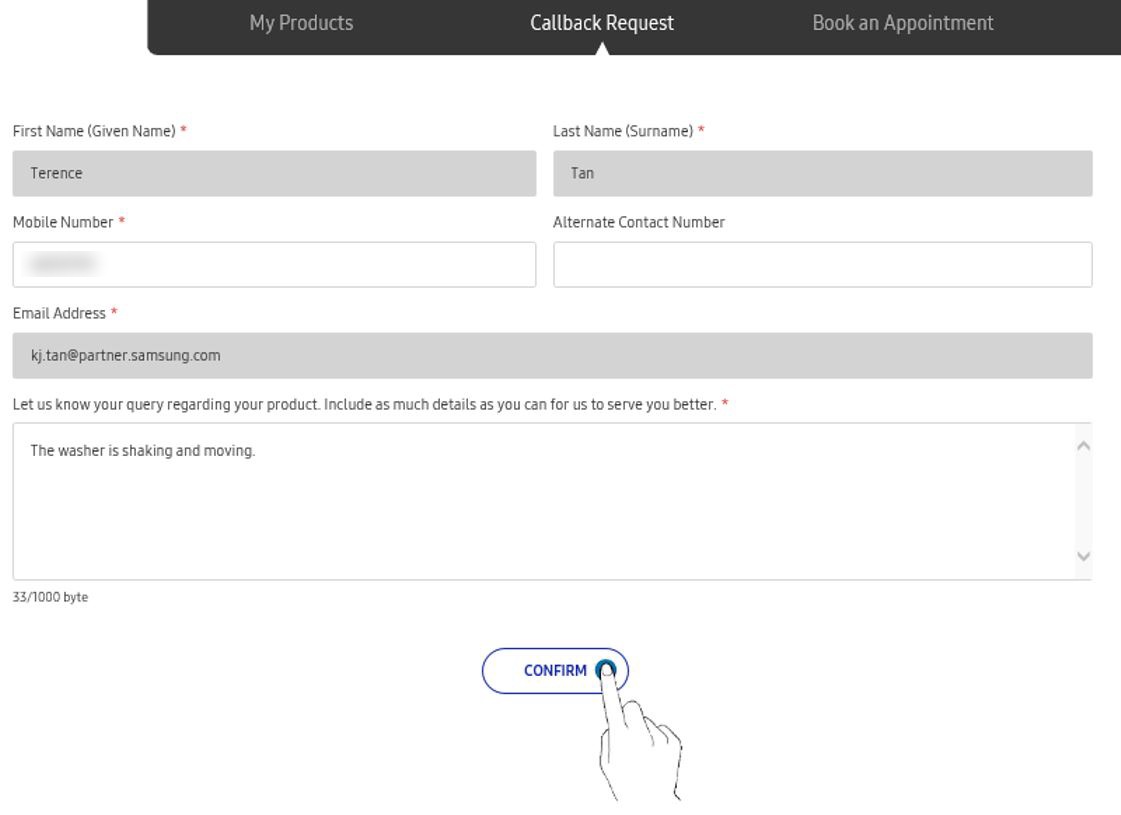Click the 'Email Address' label

coord(59,313)
